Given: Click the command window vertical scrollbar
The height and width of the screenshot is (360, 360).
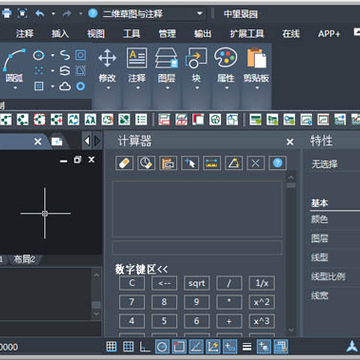Looking at the screenshot, I should [96, 294].
